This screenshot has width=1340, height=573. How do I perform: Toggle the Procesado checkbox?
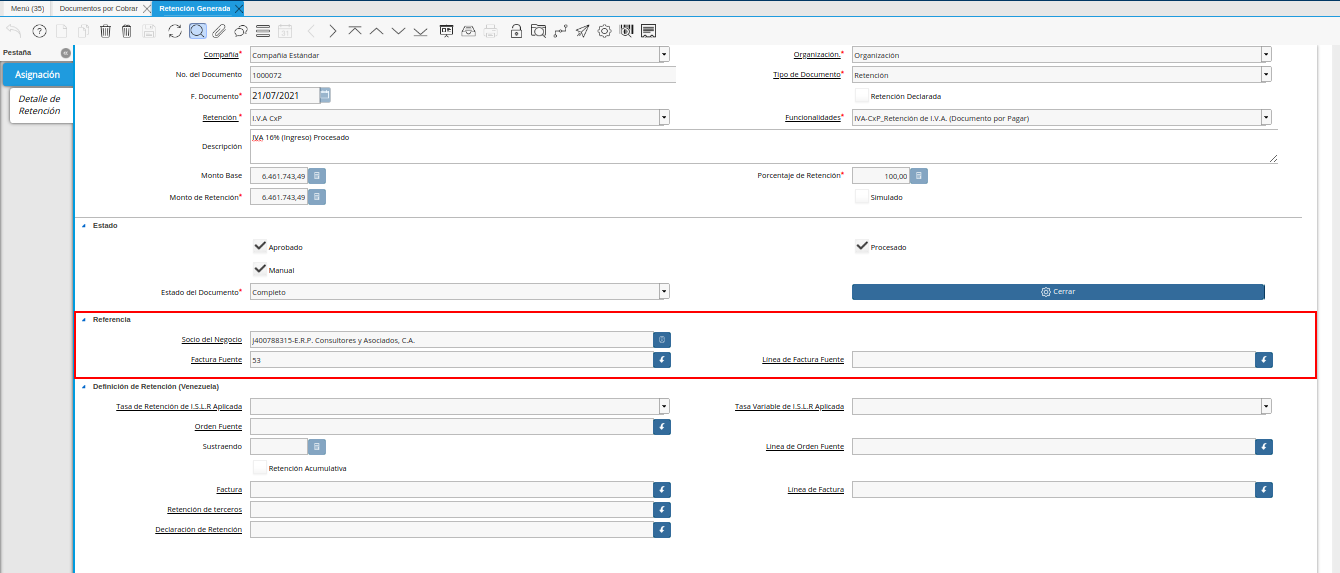tap(862, 246)
